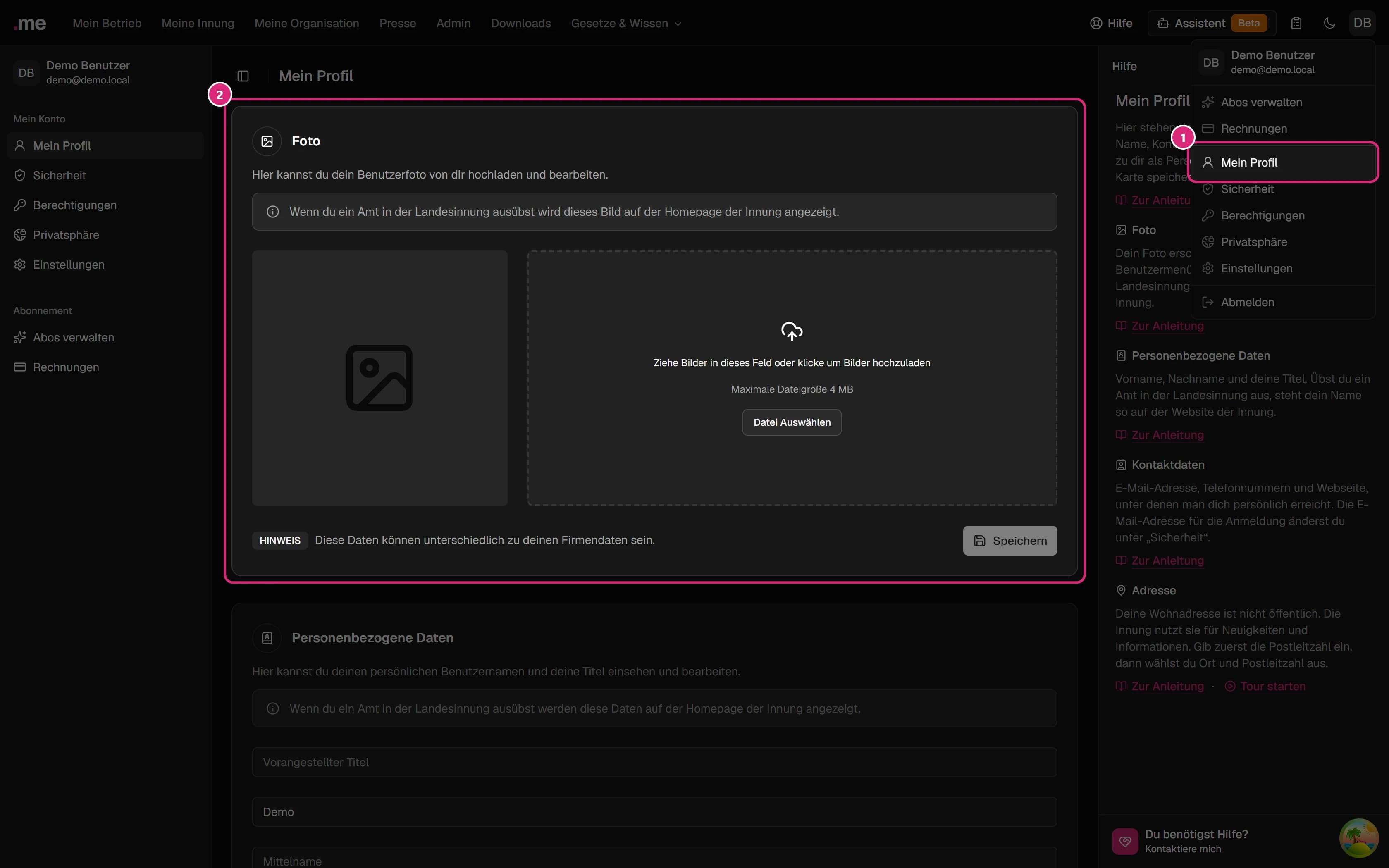Open Abos verwalten in the left sidebar
This screenshot has width=1389, height=868.
pyautogui.click(x=105, y=338)
